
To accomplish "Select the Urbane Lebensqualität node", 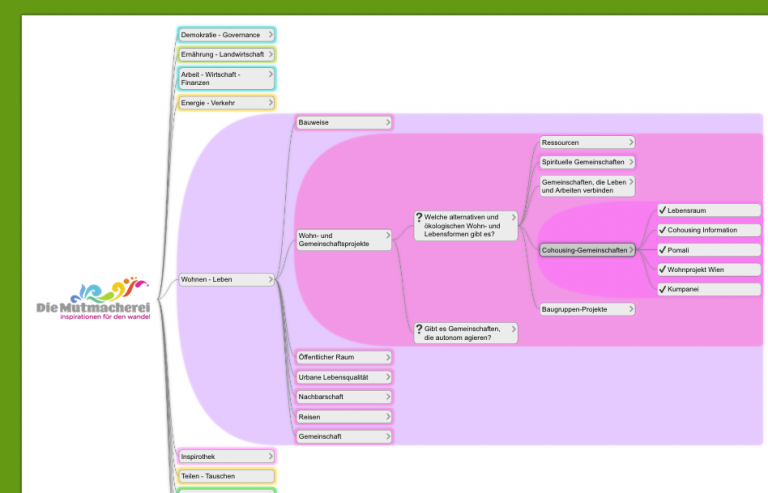I will click(338, 377).
